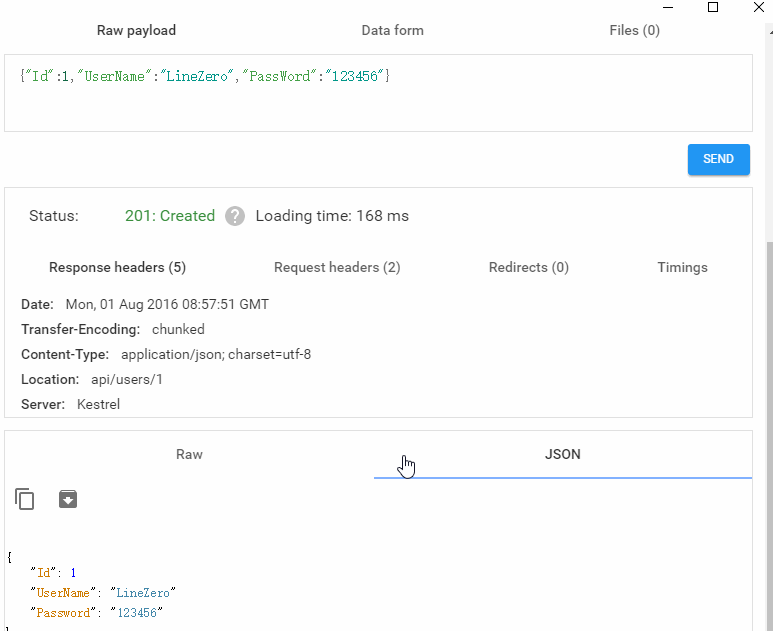Open status code help question mark
Viewport: 773px width, 631px height.
pos(235,216)
